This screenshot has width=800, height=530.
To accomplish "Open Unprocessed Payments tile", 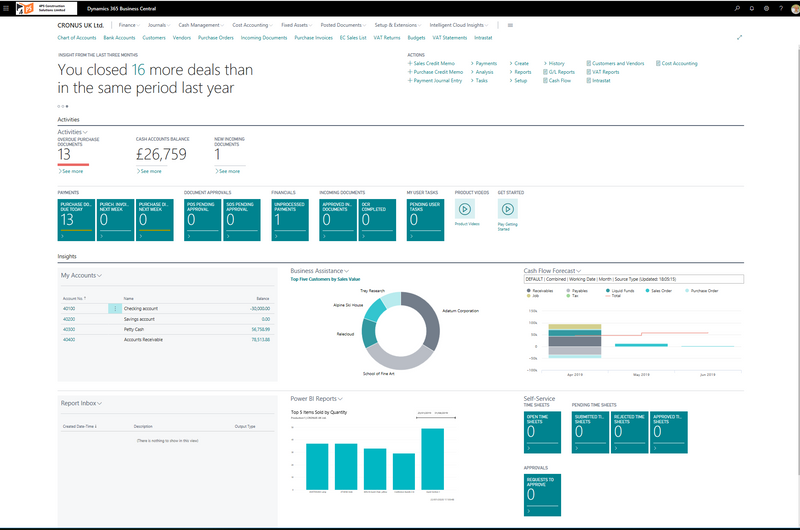I will click(290, 220).
